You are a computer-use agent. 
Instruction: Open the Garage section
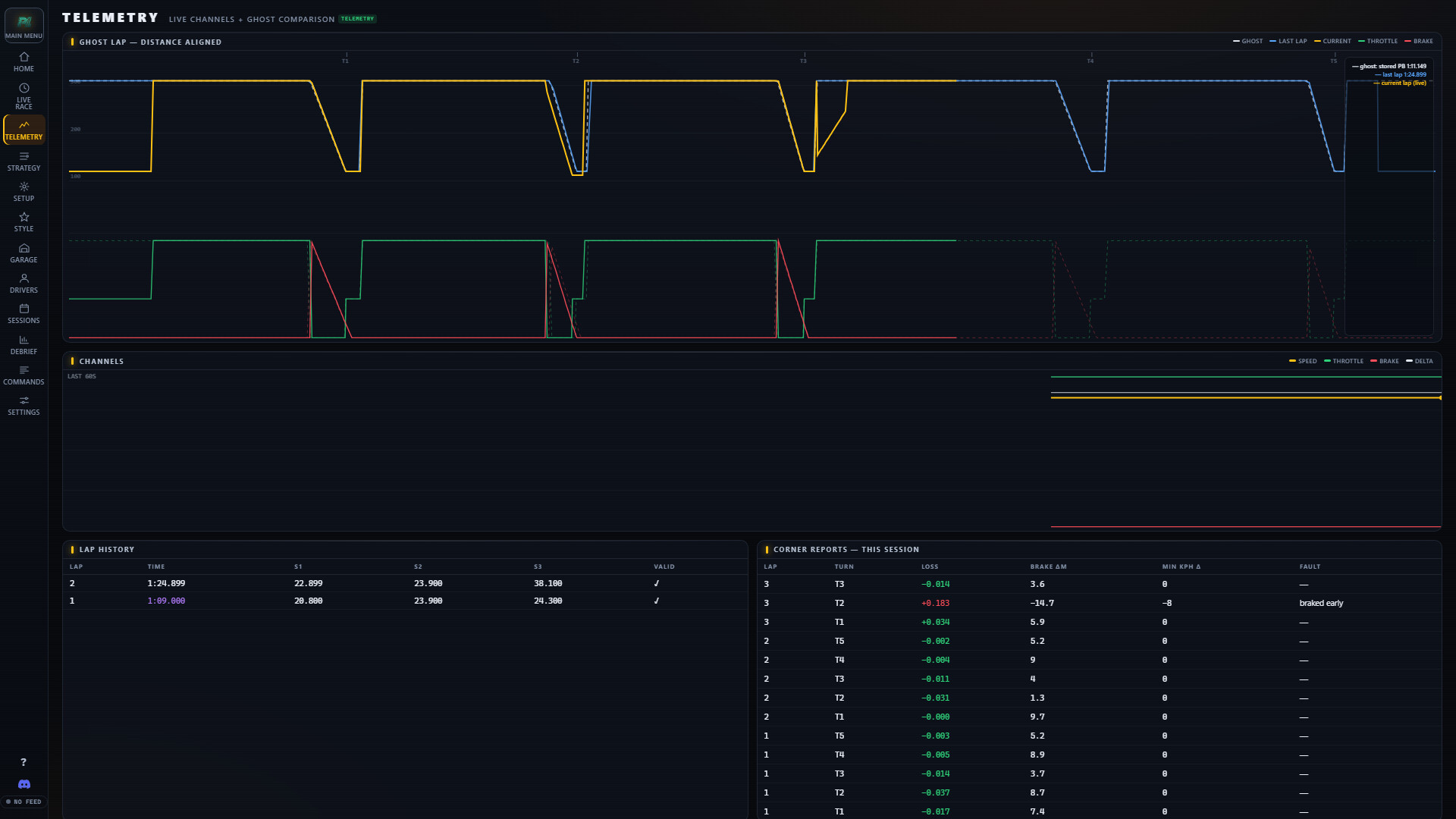pos(24,253)
